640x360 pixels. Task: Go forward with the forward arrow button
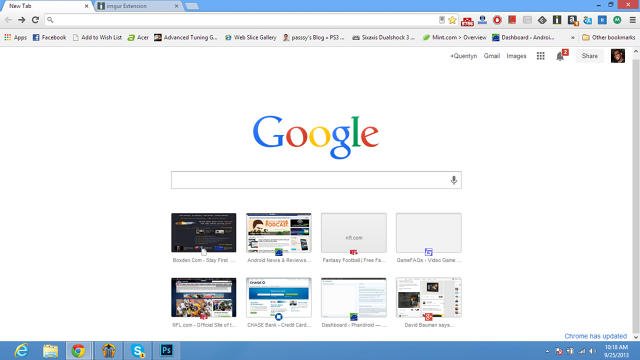coord(22,20)
